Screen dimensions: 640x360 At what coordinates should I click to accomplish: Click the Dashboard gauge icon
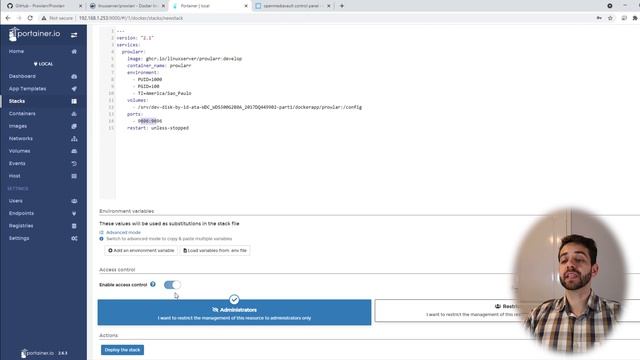pos(74,76)
